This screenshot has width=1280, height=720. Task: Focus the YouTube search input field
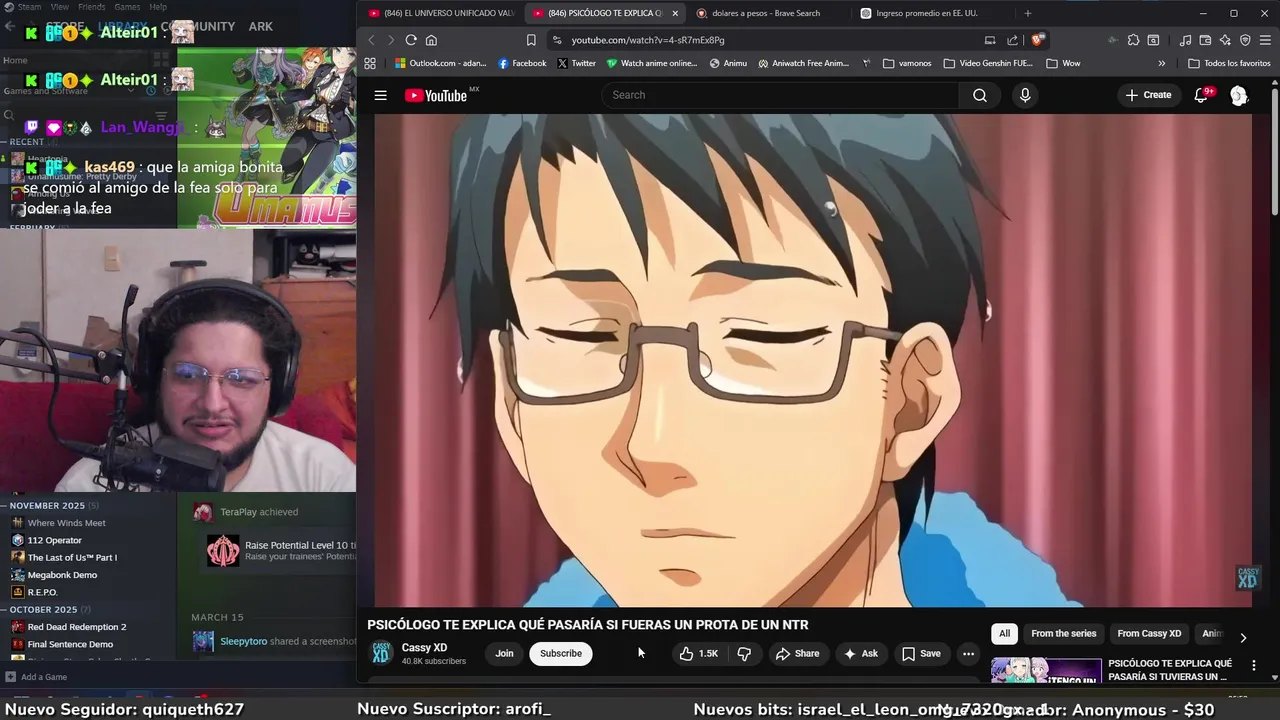tap(781, 95)
